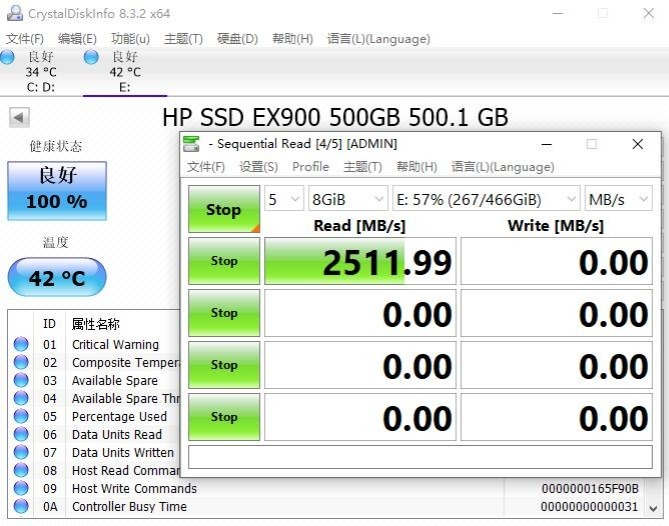Click the CrystalDiskInfo app icon in title bar

15,13
